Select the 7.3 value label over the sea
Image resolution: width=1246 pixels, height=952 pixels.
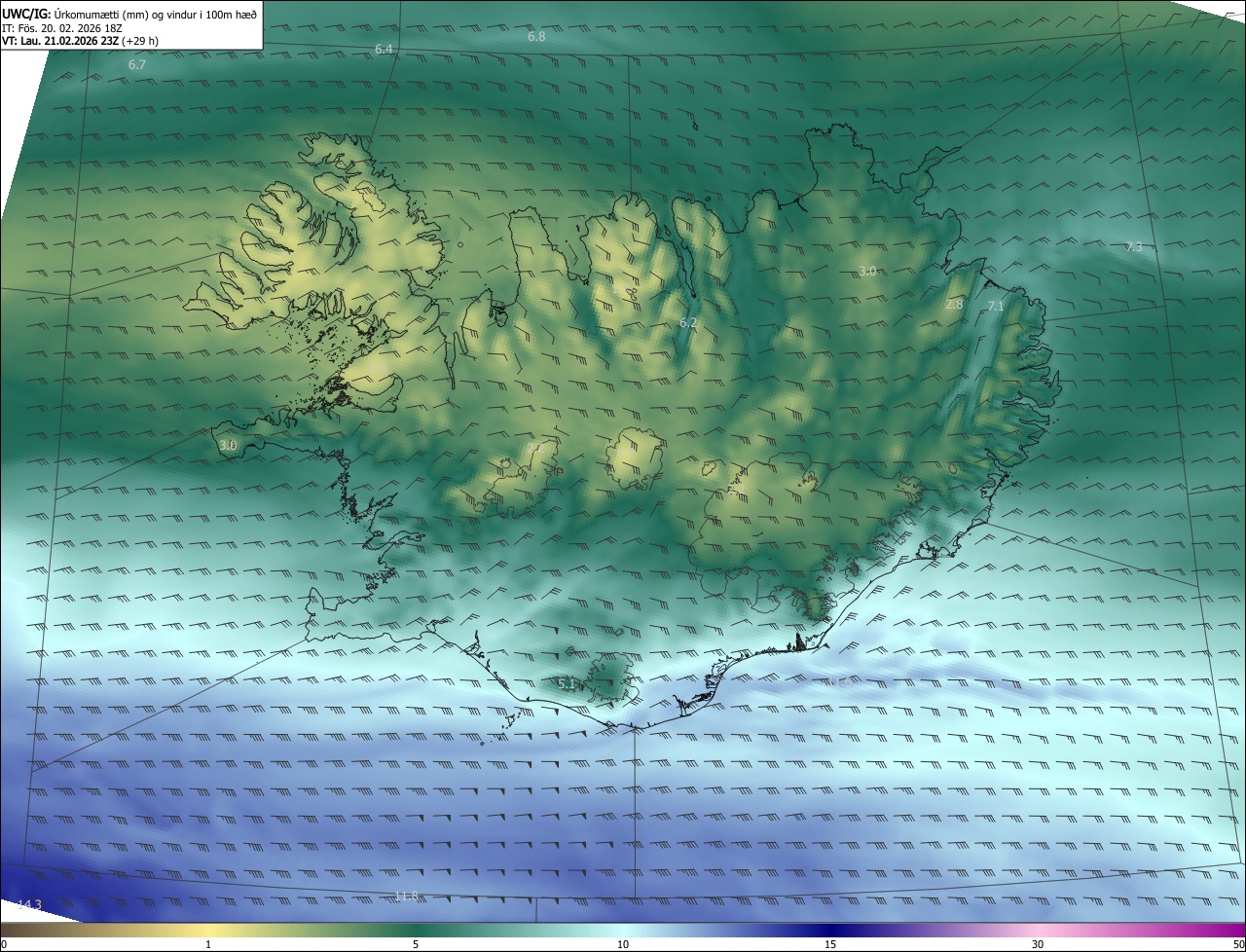(1133, 247)
